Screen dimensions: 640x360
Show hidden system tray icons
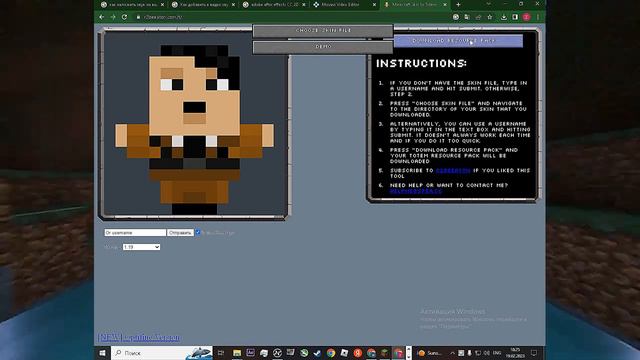click(x=452, y=353)
